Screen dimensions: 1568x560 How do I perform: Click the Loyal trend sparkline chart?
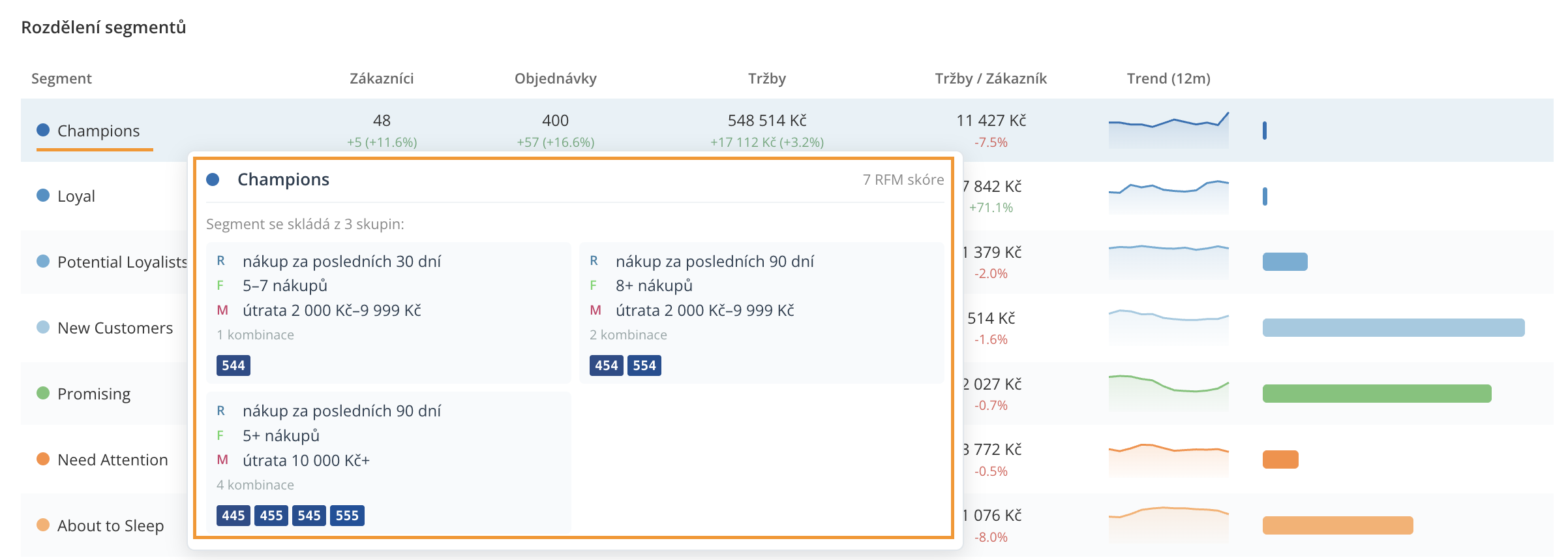1169,196
